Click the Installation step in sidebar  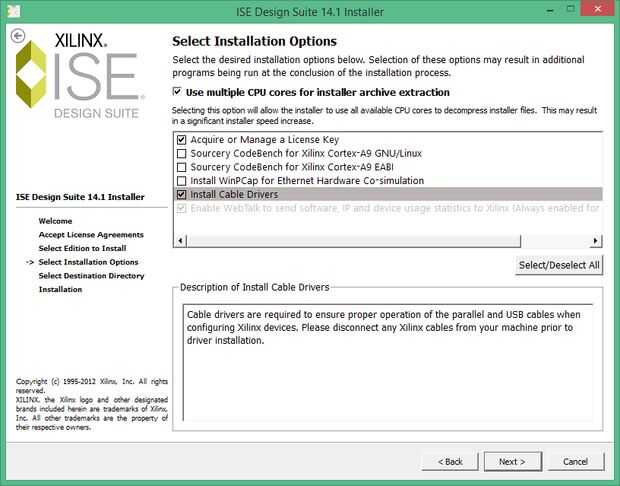tap(60, 289)
